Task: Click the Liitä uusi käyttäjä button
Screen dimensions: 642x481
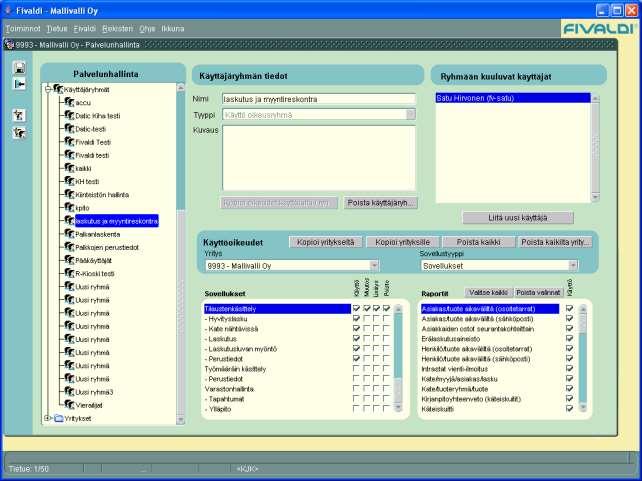Action: 518,218
